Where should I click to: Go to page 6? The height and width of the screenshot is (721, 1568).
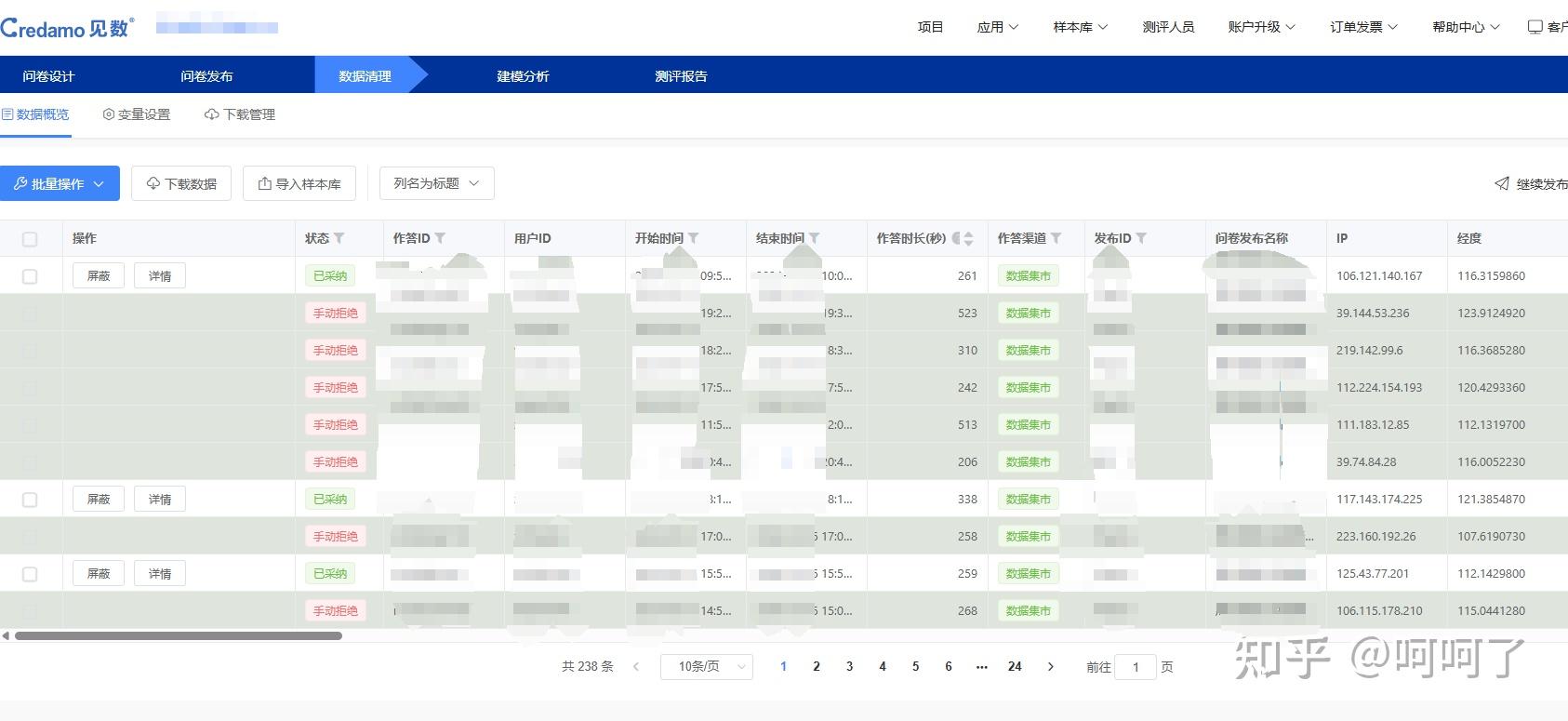pos(949,666)
